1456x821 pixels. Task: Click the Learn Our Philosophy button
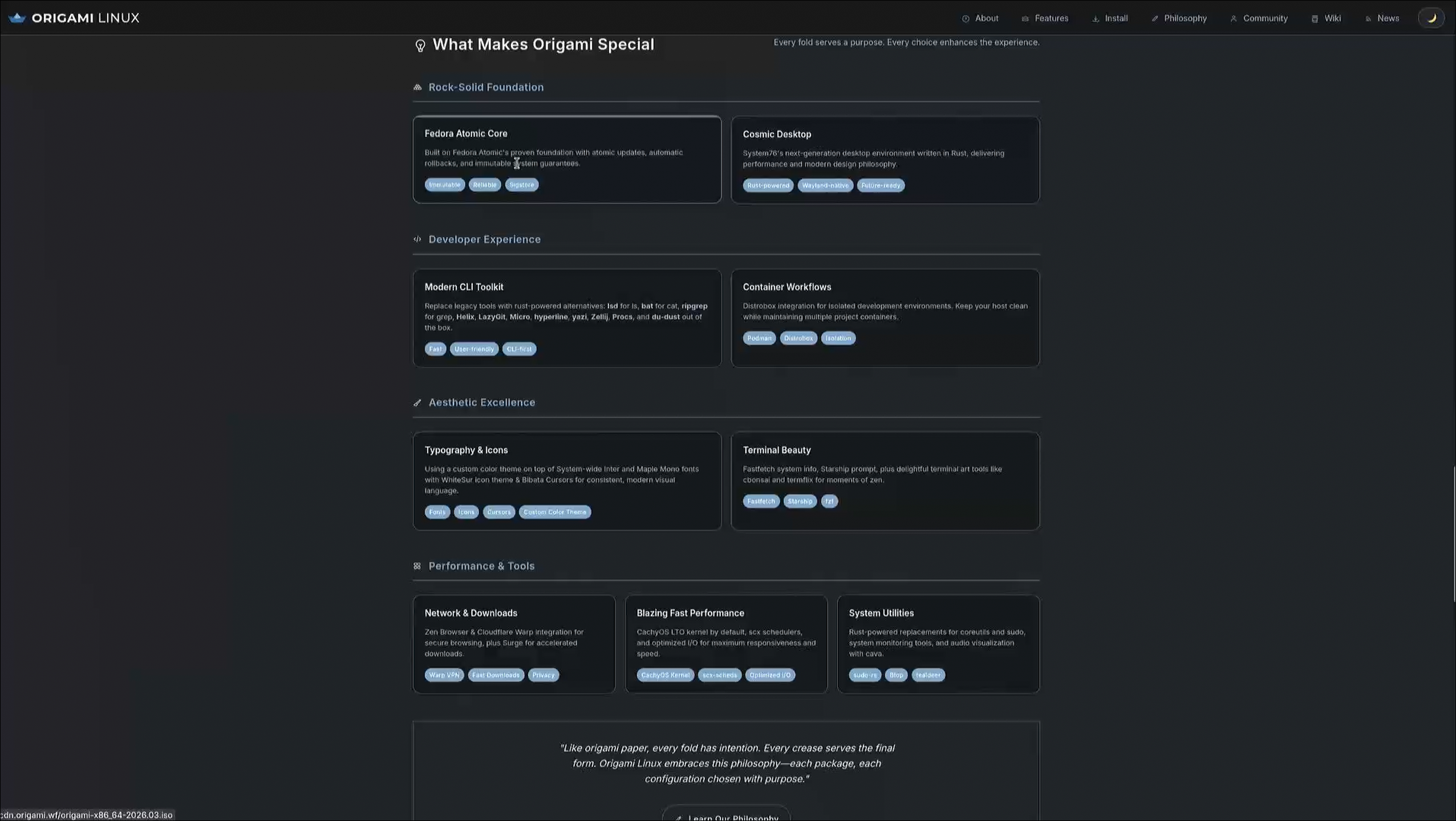click(x=726, y=814)
